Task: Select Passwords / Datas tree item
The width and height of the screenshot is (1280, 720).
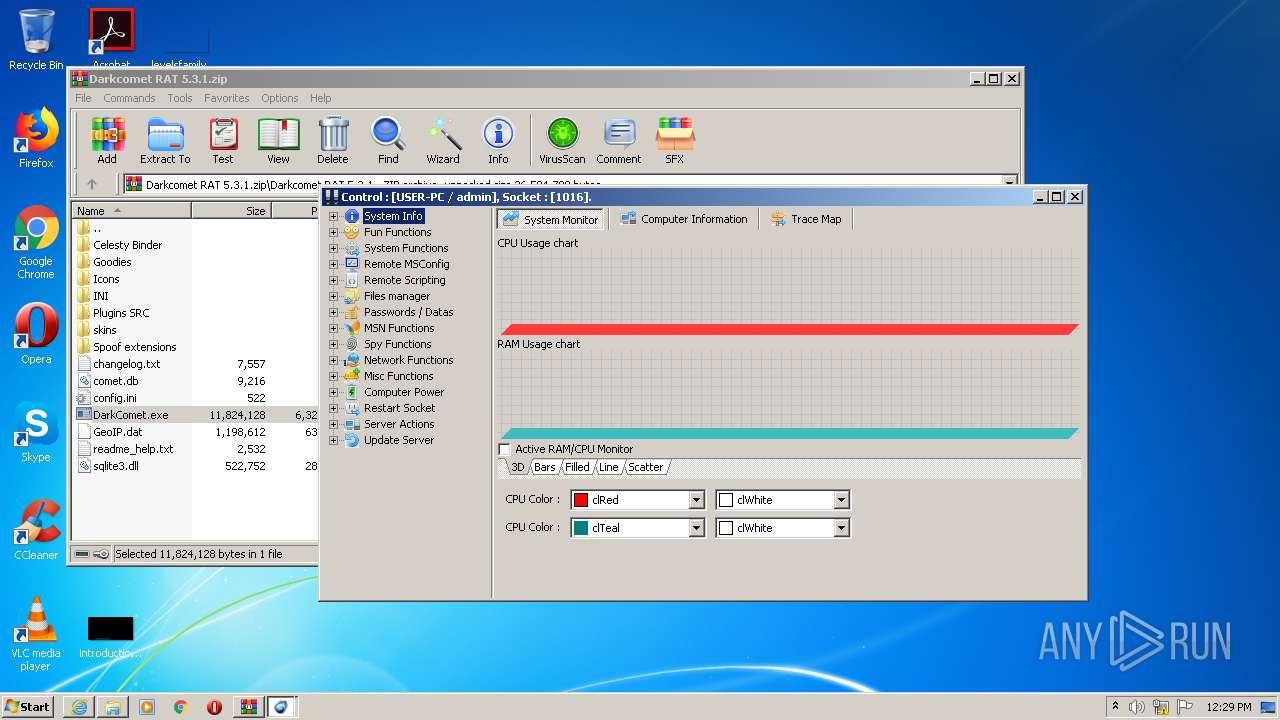Action: [408, 312]
